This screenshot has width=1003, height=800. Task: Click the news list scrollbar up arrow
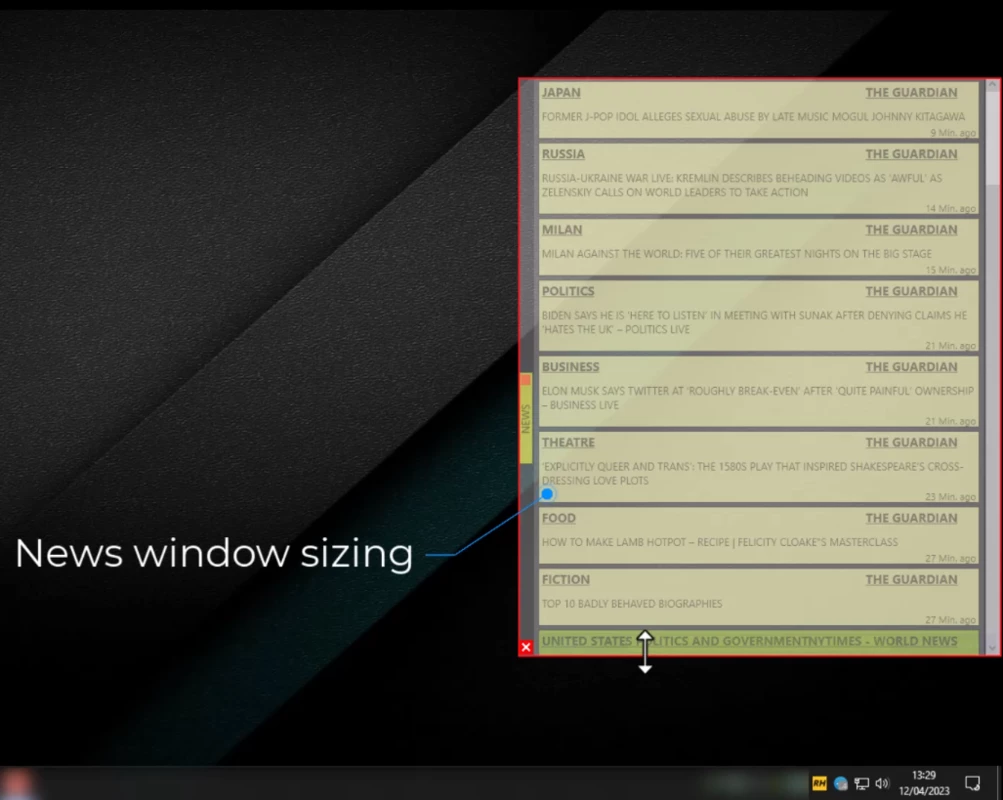click(x=992, y=84)
